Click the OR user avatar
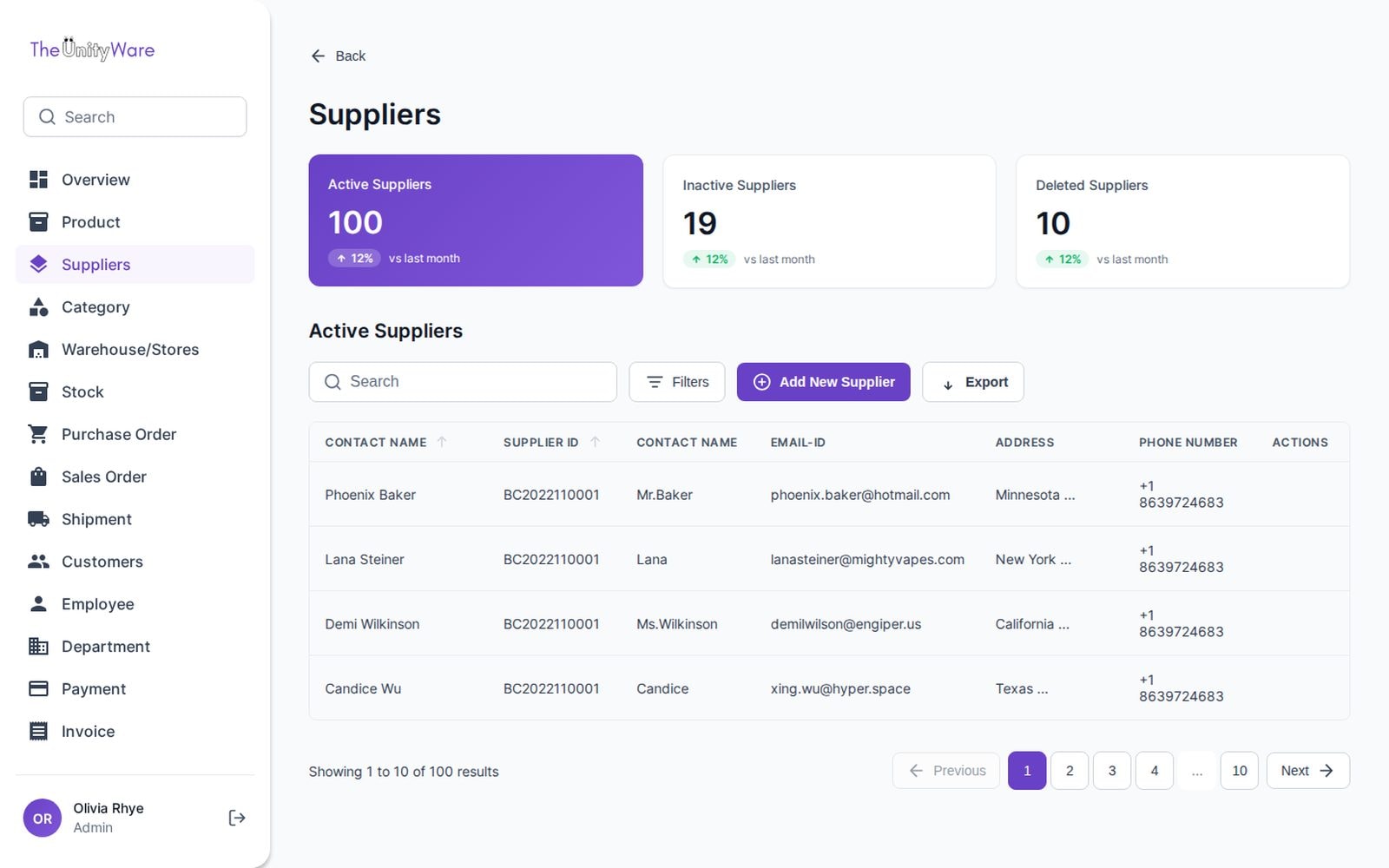Image resolution: width=1389 pixels, height=868 pixels. pyautogui.click(x=43, y=818)
